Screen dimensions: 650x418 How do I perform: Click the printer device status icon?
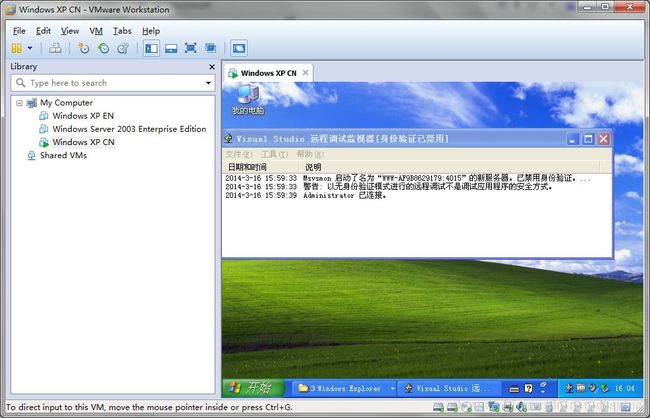click(x=508, y=407)
